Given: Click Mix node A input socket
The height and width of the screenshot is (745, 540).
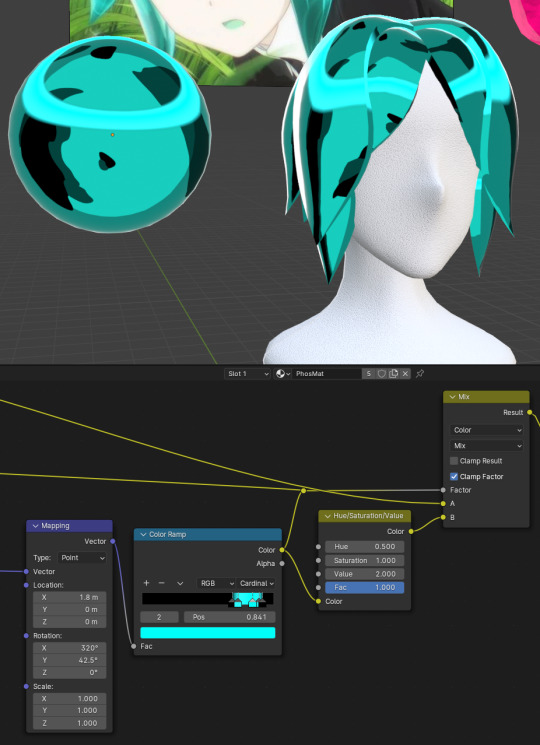Looking at the screenshot, I should (443, 503).
